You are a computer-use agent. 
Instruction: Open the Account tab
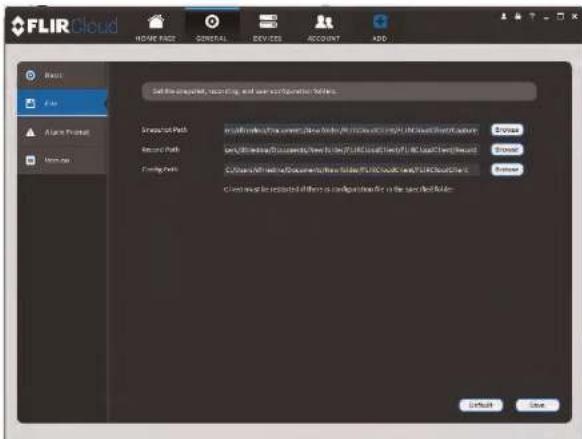coord(324,27)
